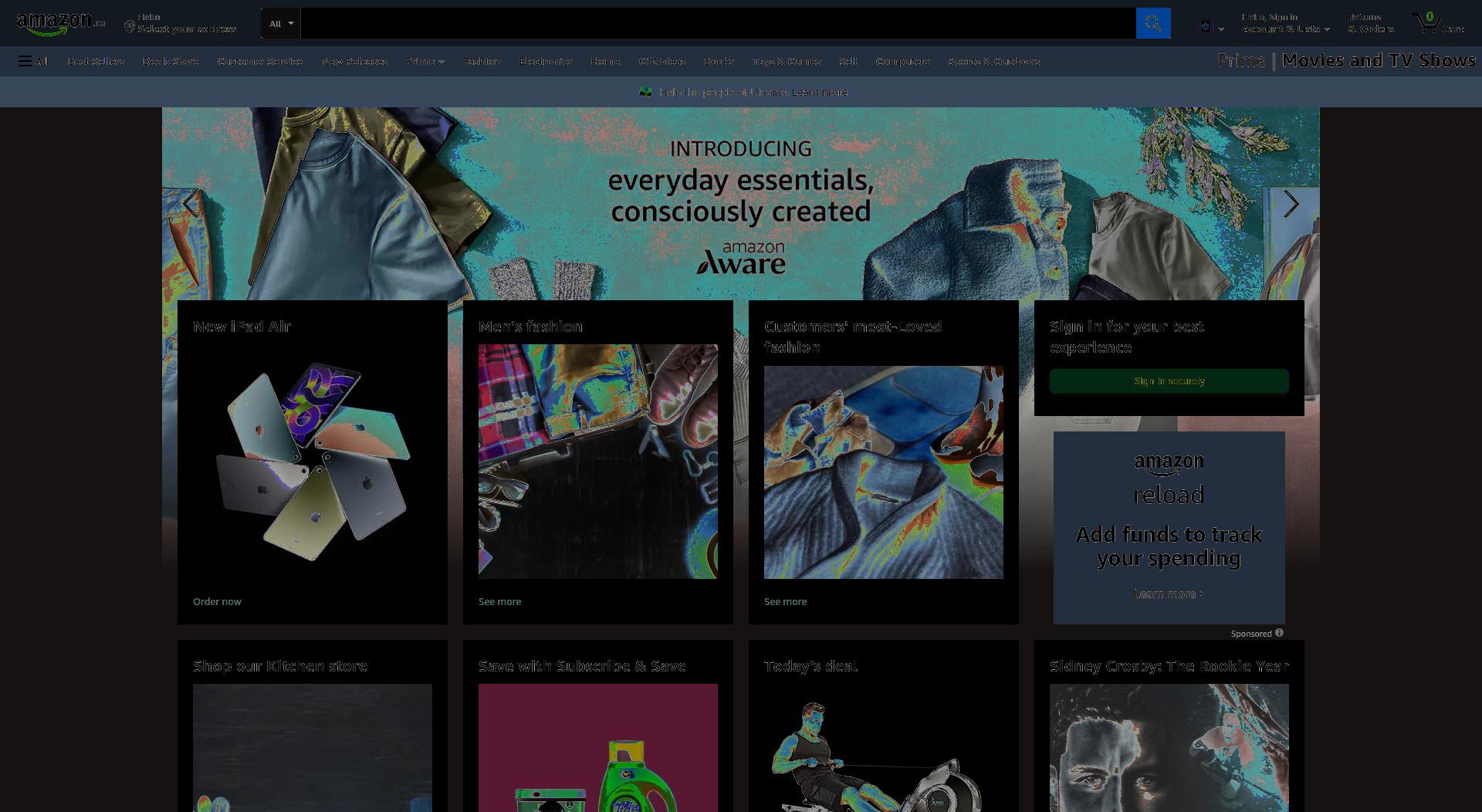Click Select your address link
This screenshot has width=1482, height=812.
pyautogui.click(x=187, y=29)
